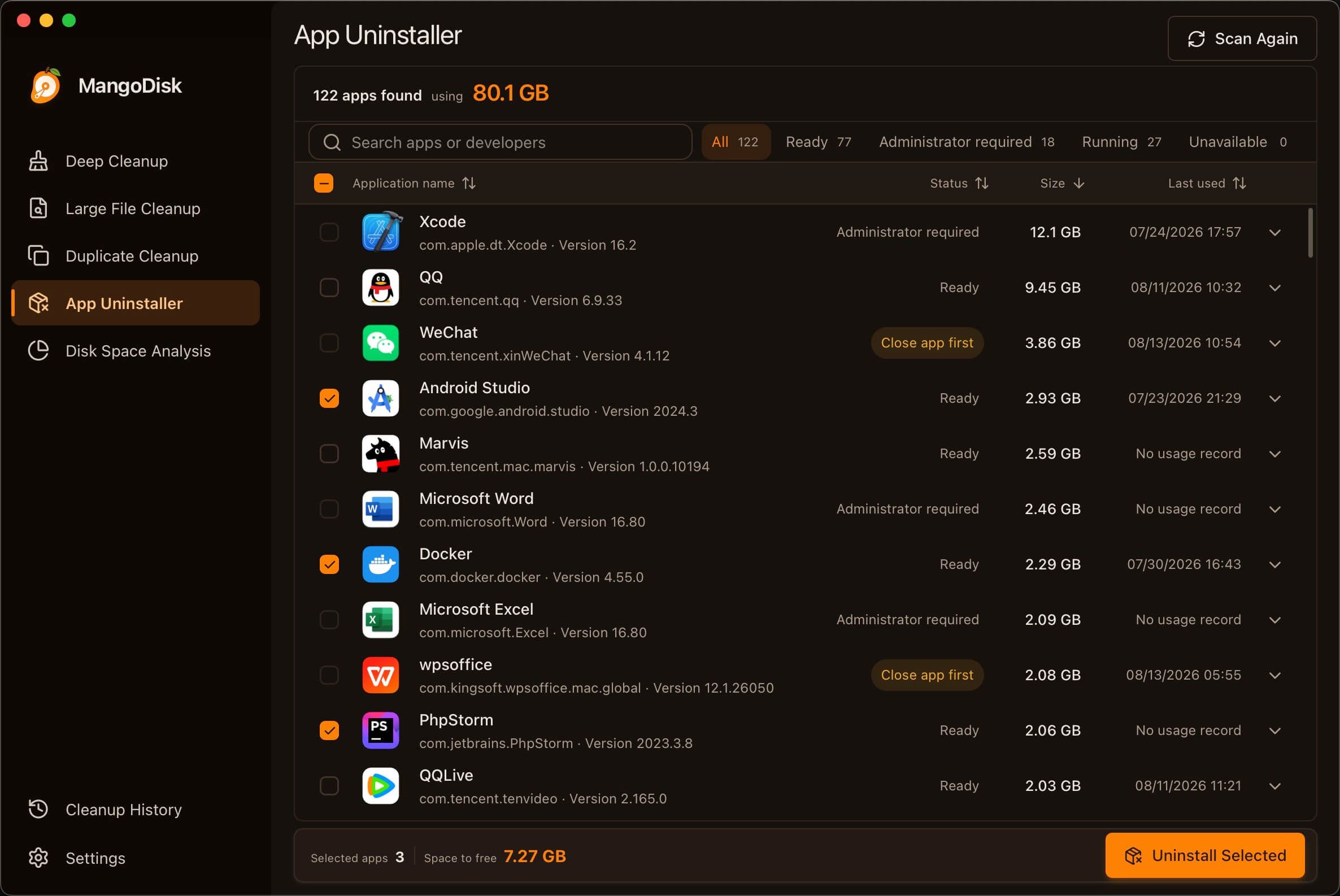Screen dimensions: 1340x896
Task: Click the QQ penguin app icon
Action: click(x=381, y=288)
